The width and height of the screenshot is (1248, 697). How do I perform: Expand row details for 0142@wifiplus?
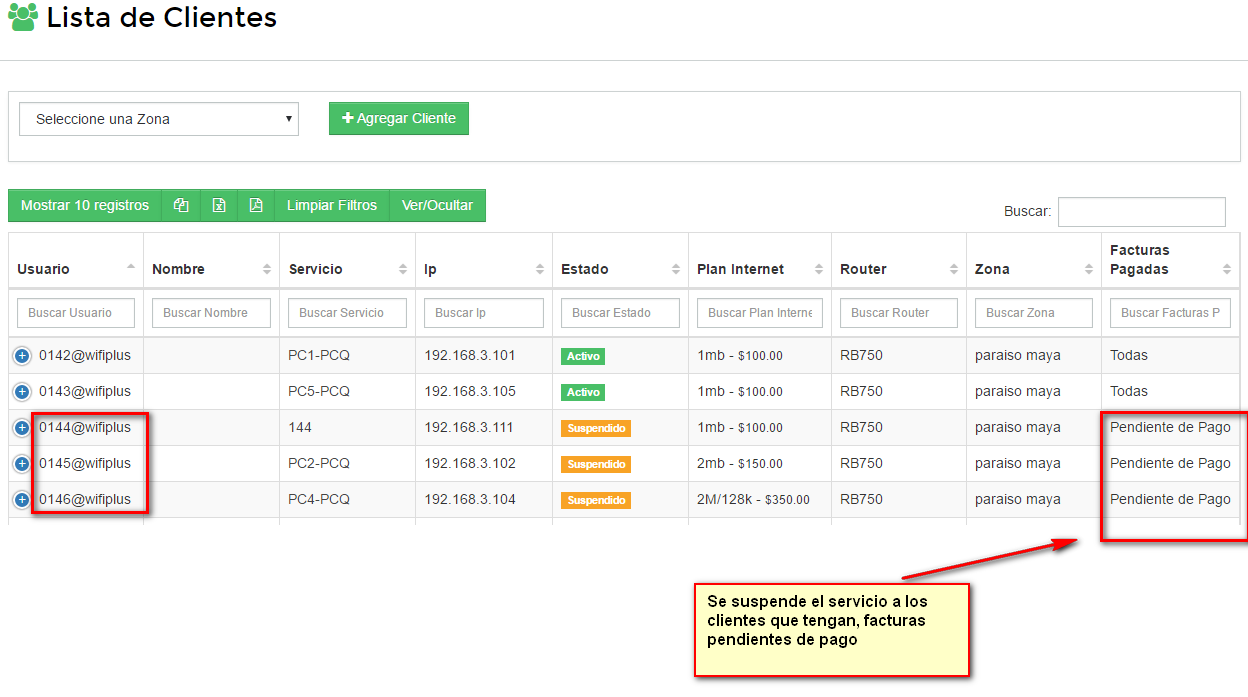click(22, 356)
